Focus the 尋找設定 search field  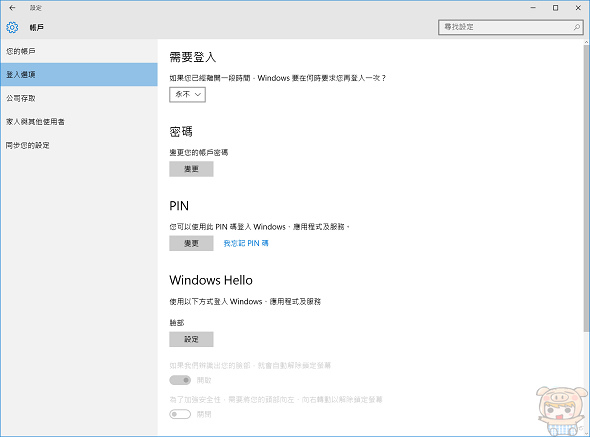(511, 27)
